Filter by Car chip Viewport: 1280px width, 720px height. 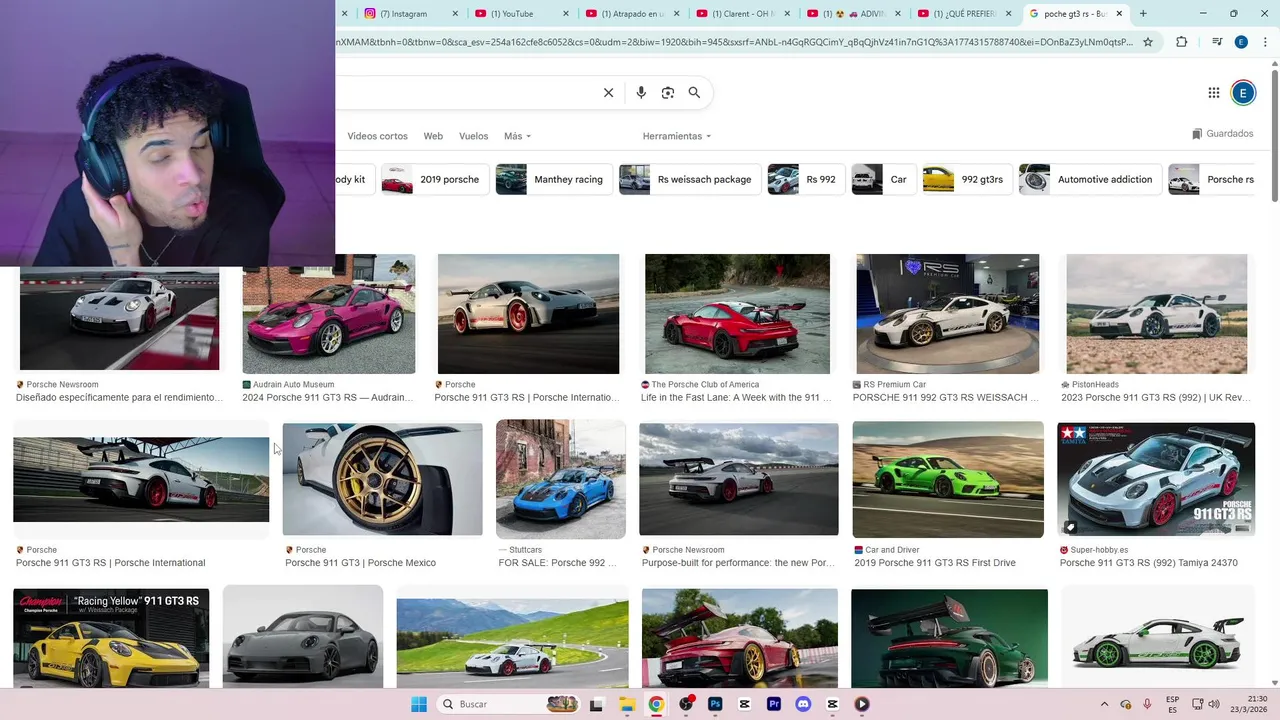click(883, 180)
